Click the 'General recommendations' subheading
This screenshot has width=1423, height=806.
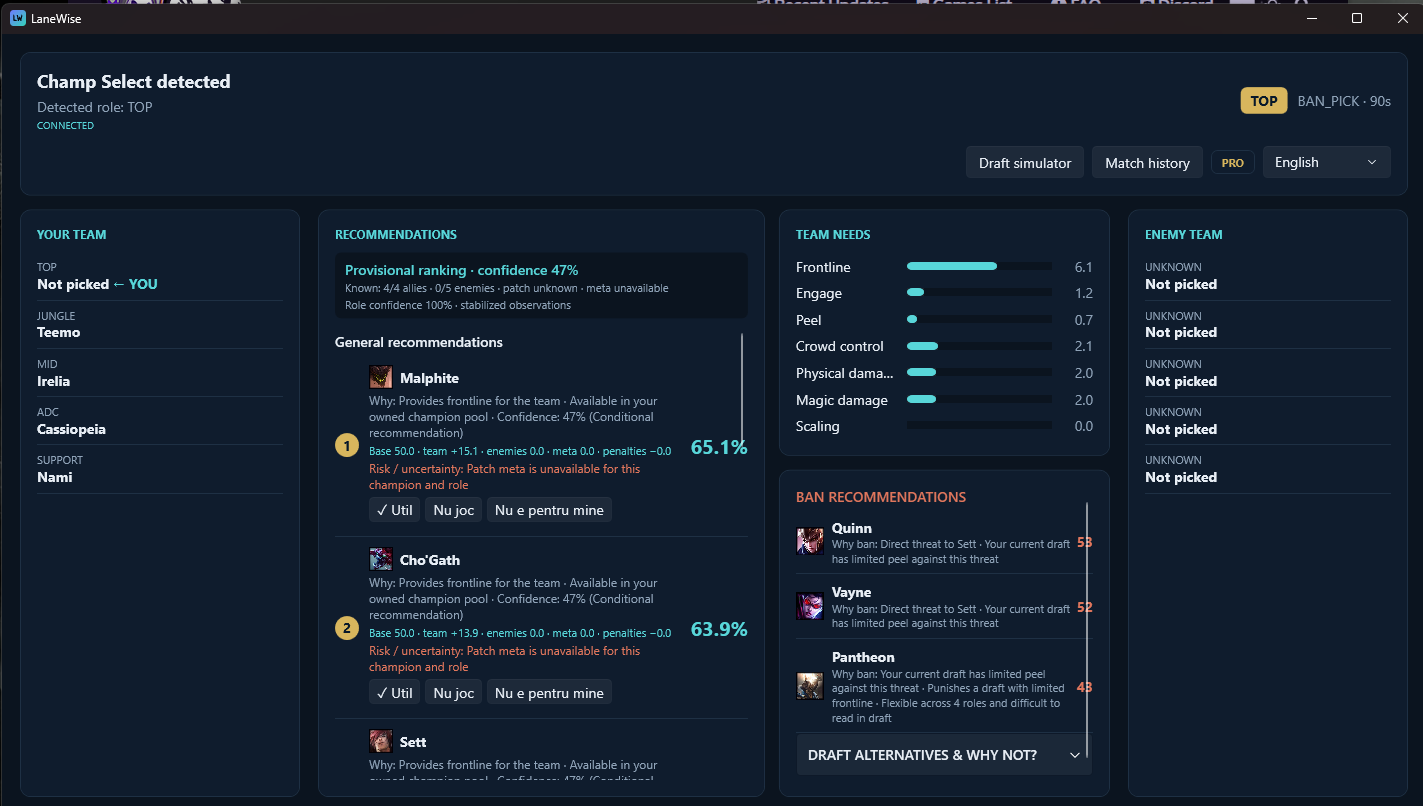[419, 342]
